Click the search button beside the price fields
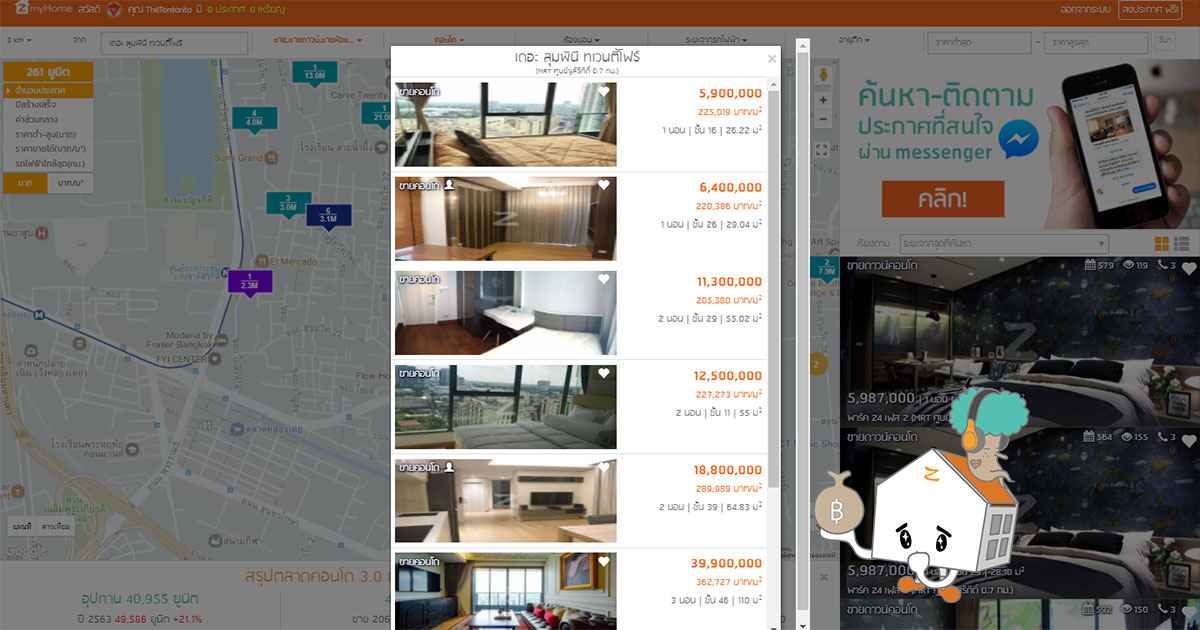Screen dimensions: 1200x630 pos(1164,42)
